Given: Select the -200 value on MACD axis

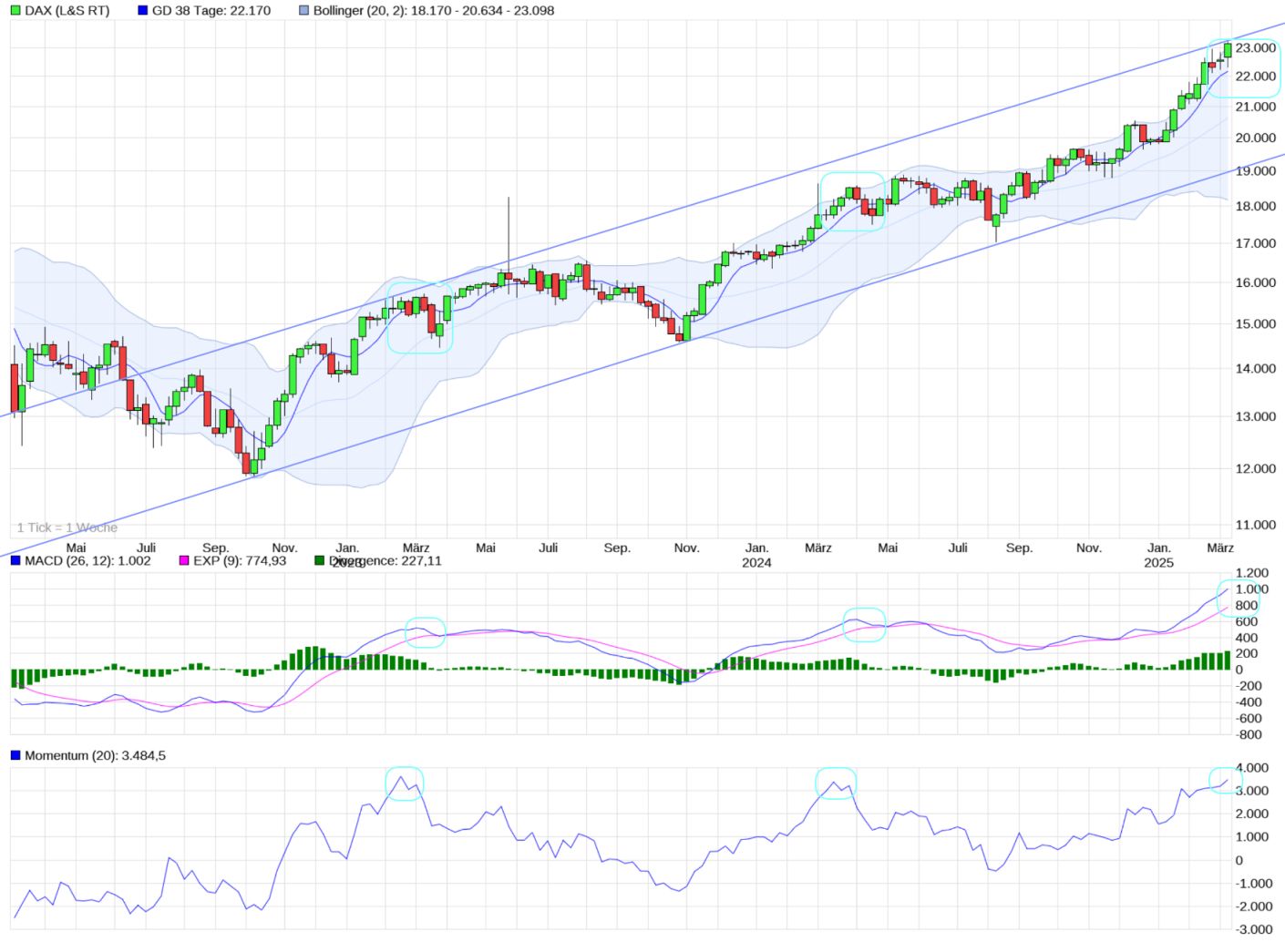Looking at the screenshot, I should click(x=1249, y=686).
